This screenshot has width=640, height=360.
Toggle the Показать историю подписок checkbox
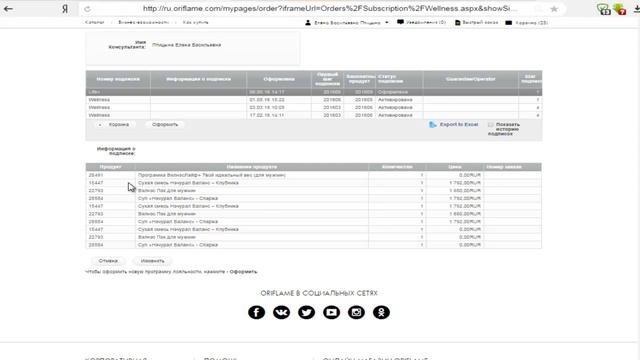[x=491, y=124]
